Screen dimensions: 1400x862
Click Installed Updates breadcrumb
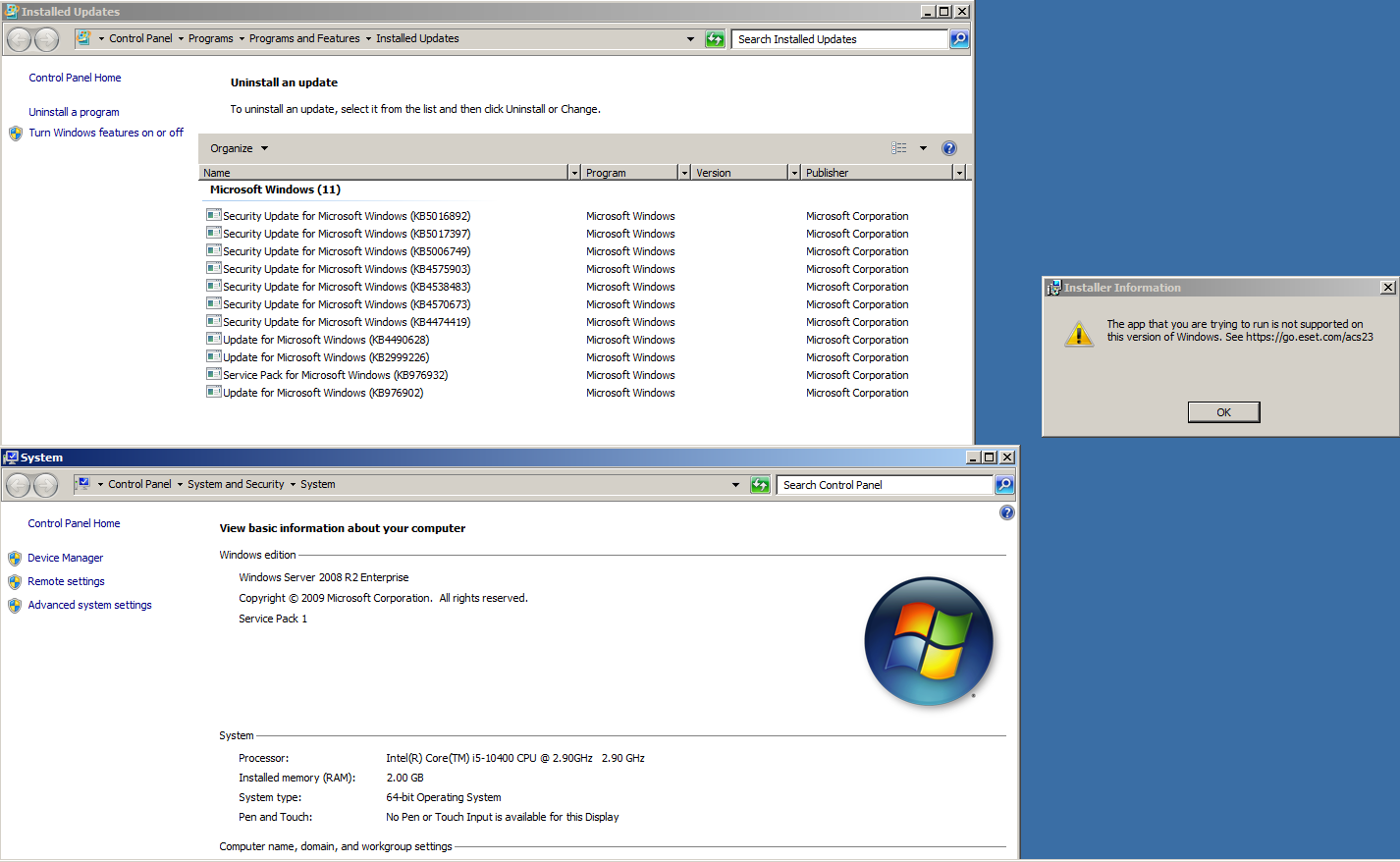[417, 39]
